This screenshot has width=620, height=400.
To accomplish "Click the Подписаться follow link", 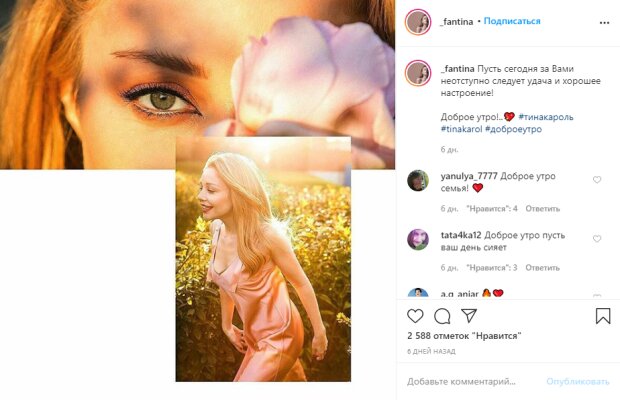I will point(512,21).
